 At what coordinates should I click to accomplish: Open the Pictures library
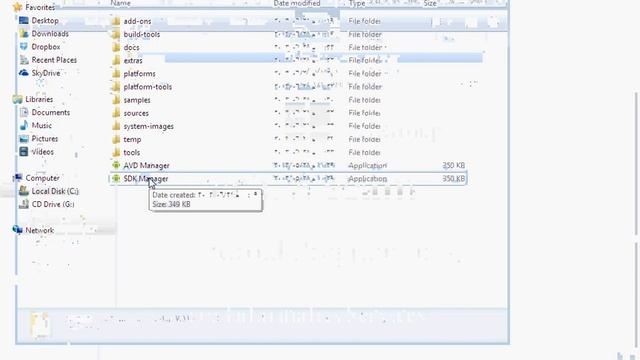click(44, 138)
